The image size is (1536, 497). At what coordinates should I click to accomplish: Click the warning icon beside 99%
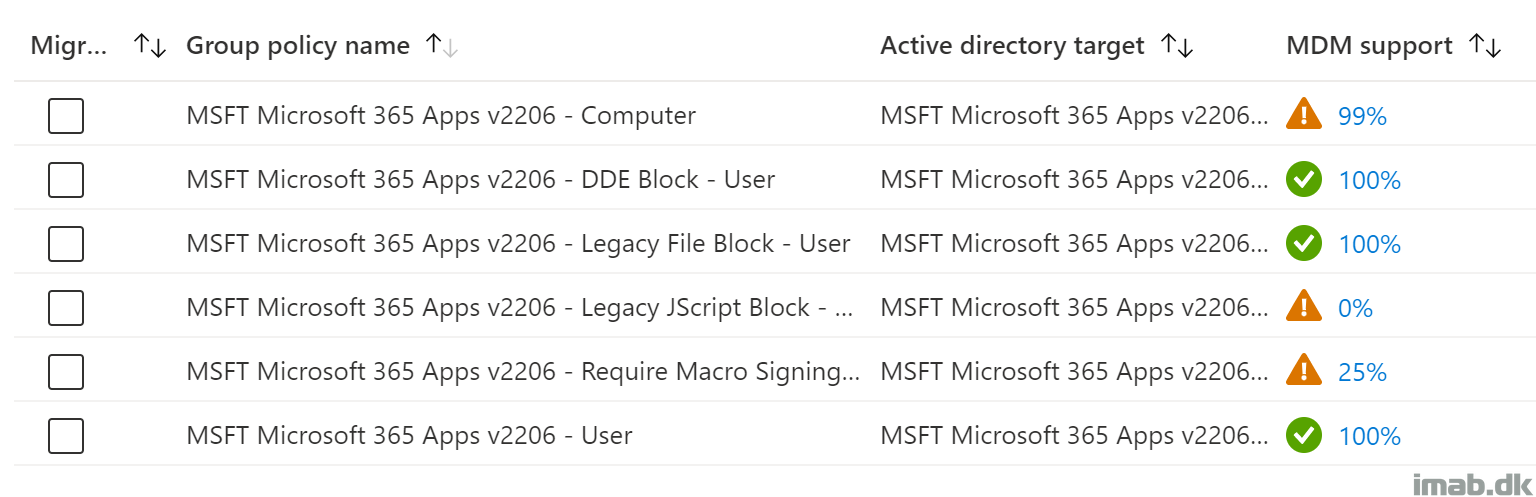(1303, 113)
